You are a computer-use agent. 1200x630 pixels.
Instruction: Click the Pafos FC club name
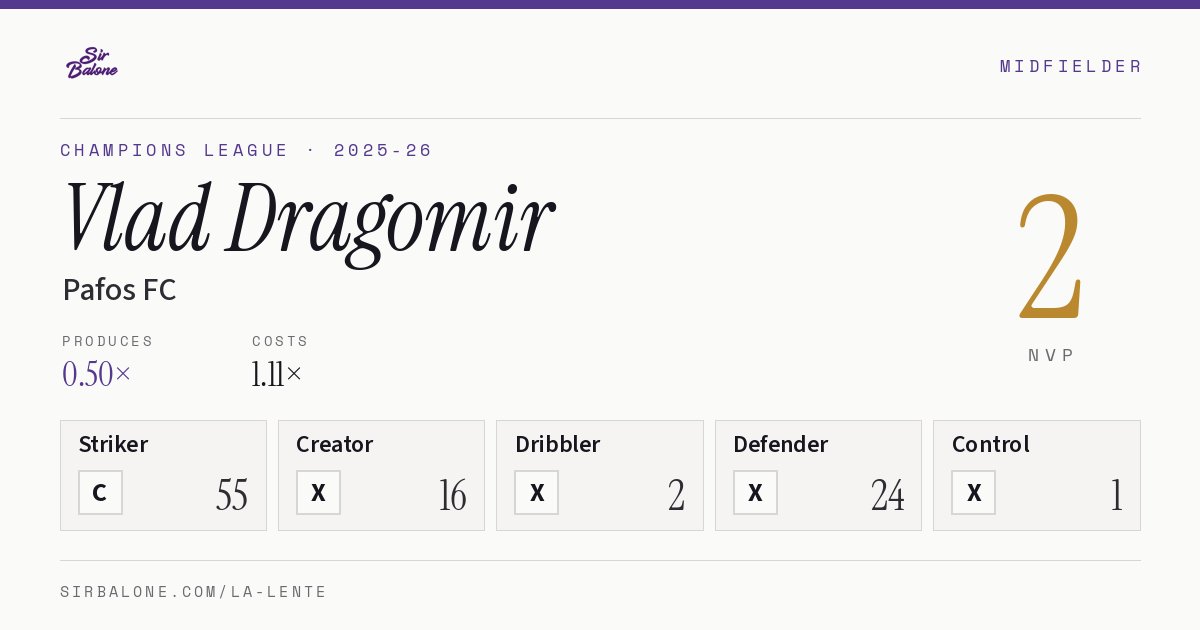119,290
